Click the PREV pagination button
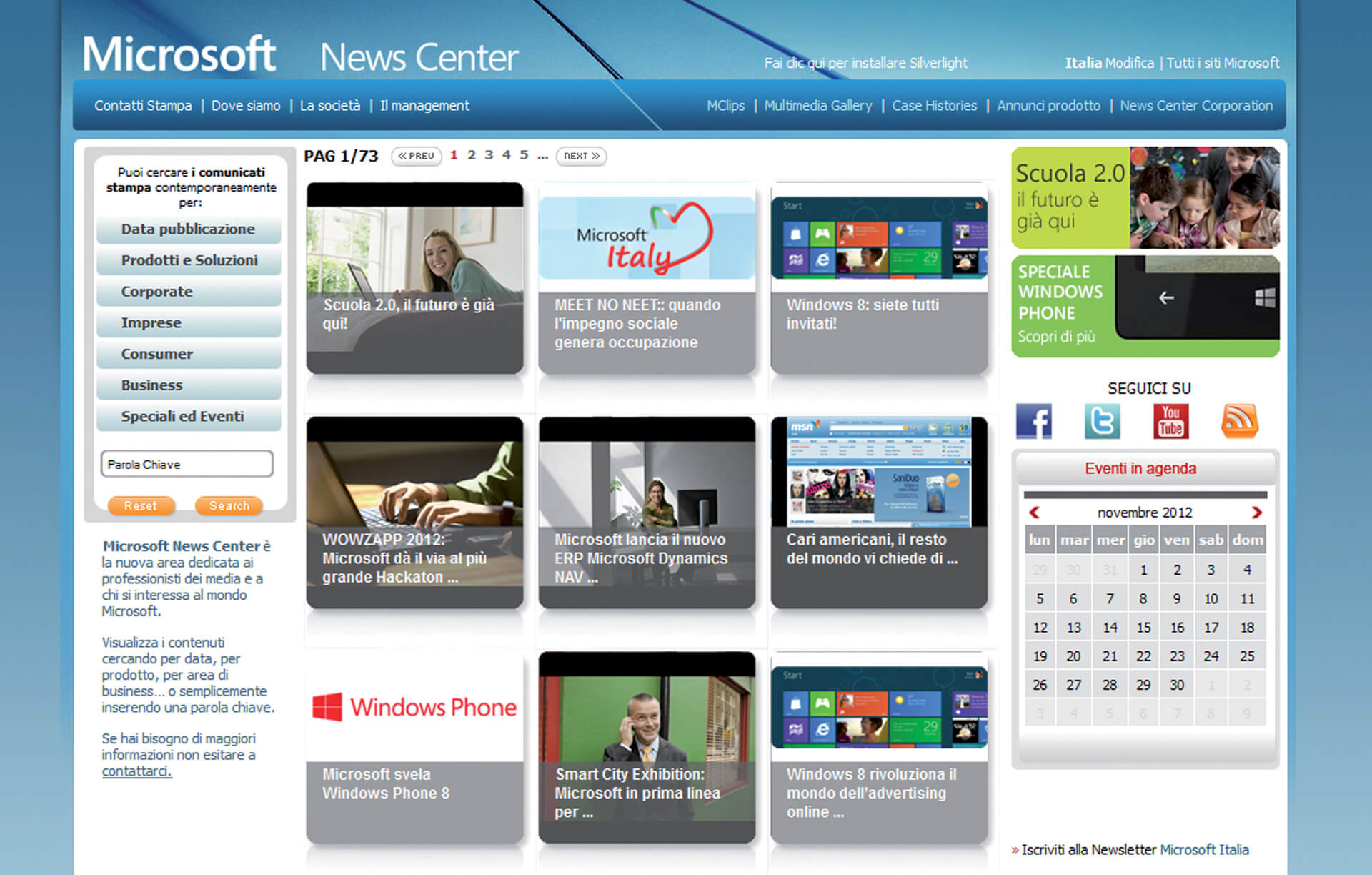 (416, 156)
